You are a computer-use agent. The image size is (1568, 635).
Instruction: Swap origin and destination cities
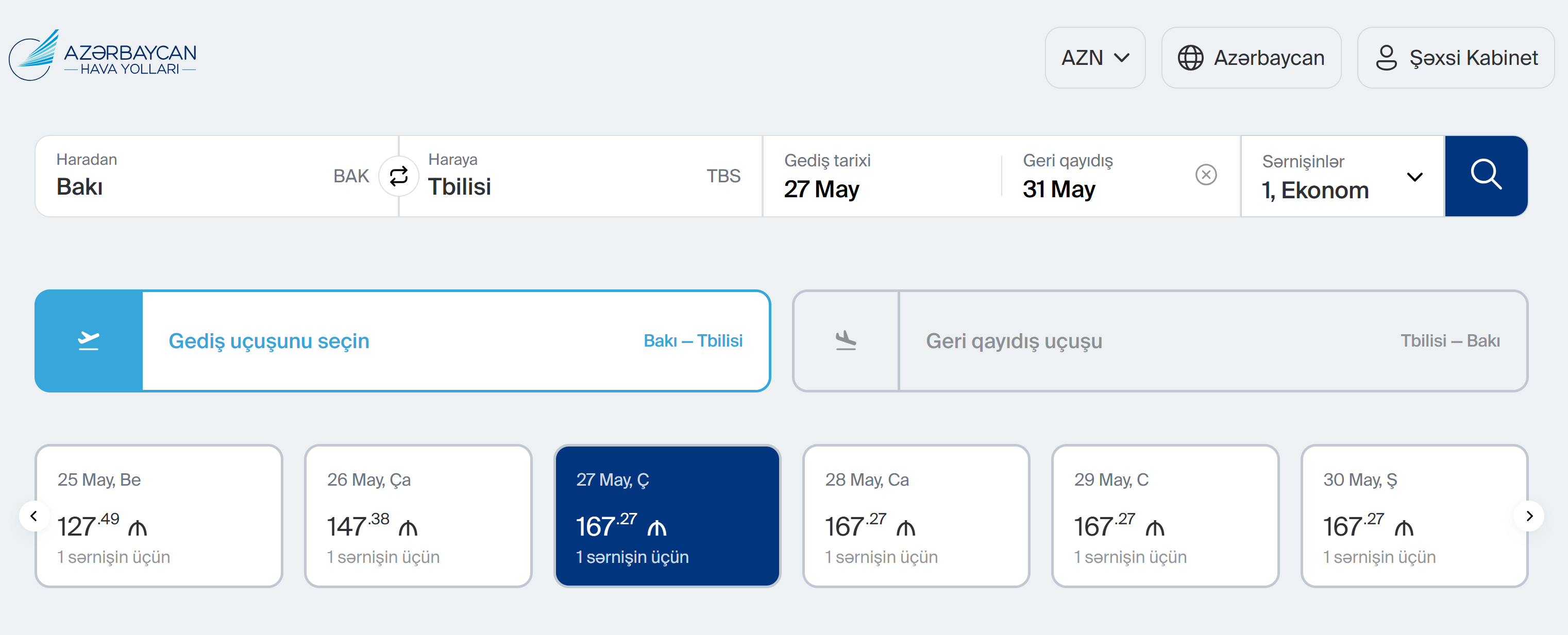(398, 176)
